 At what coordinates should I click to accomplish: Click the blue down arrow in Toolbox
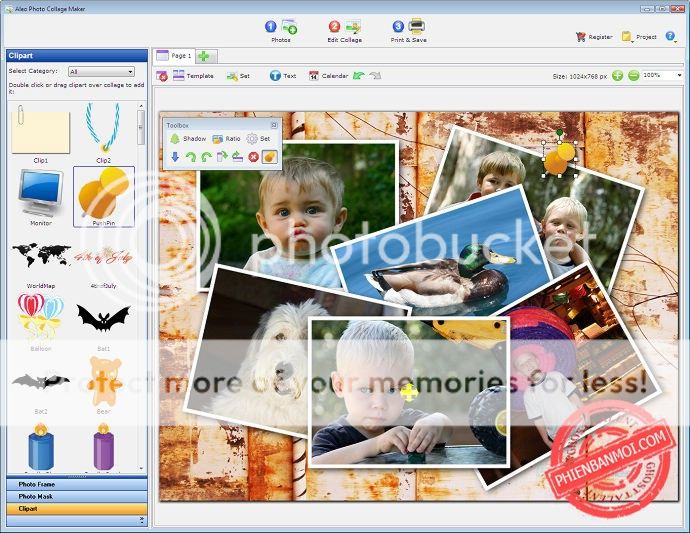click(175, 156)
